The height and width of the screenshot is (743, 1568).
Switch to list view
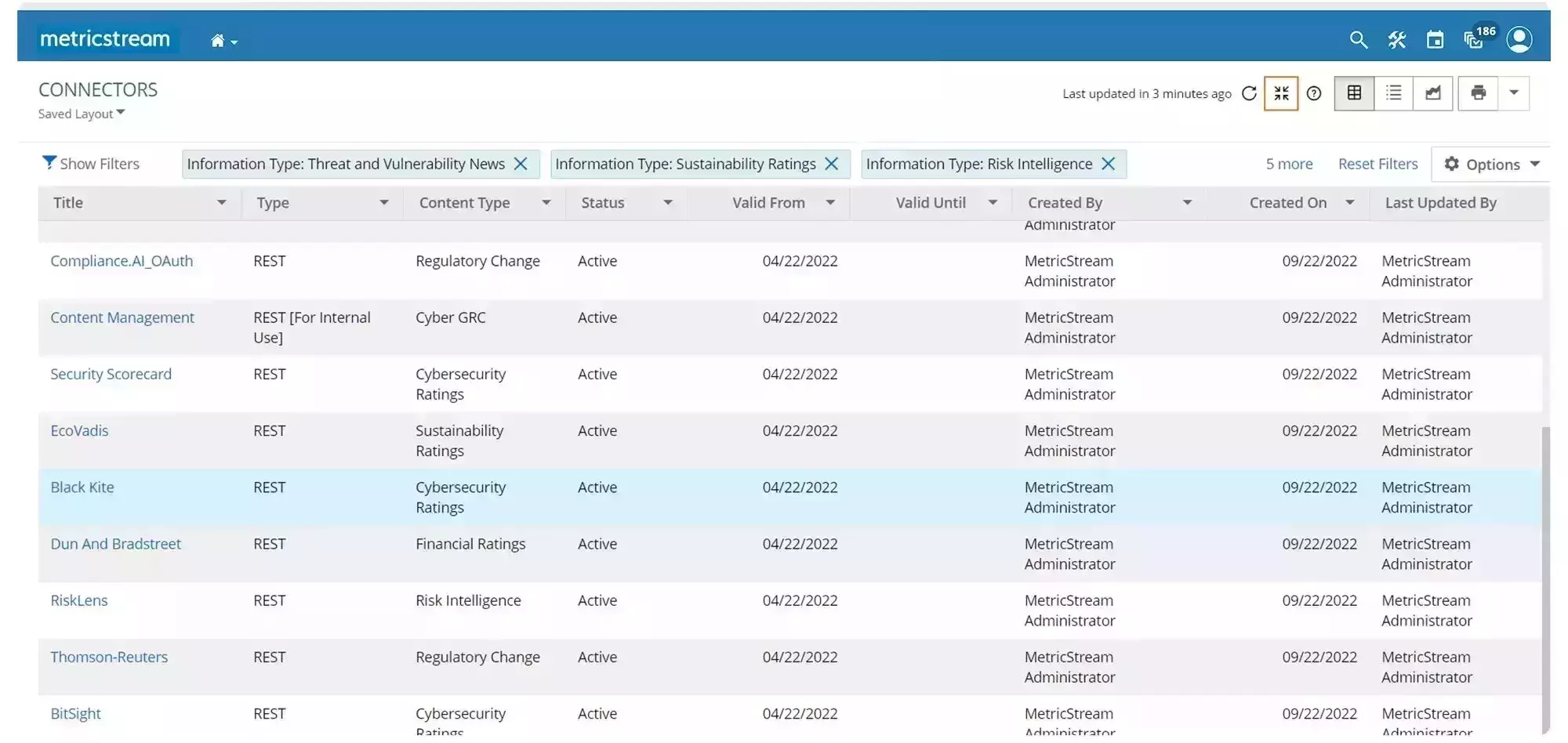tap(1393, 93)
